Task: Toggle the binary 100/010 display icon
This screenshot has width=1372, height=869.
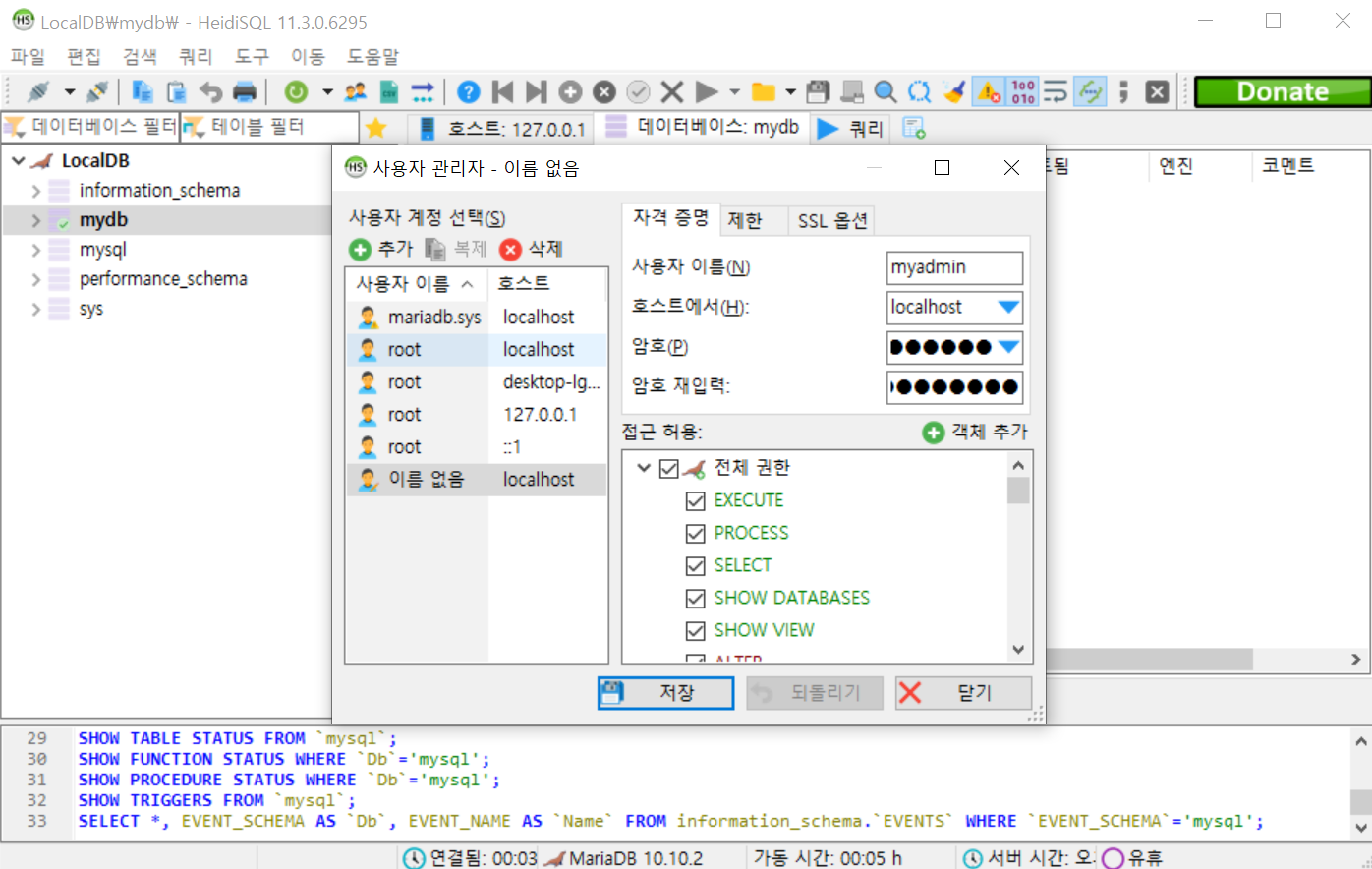Action: coord(1022,92)
